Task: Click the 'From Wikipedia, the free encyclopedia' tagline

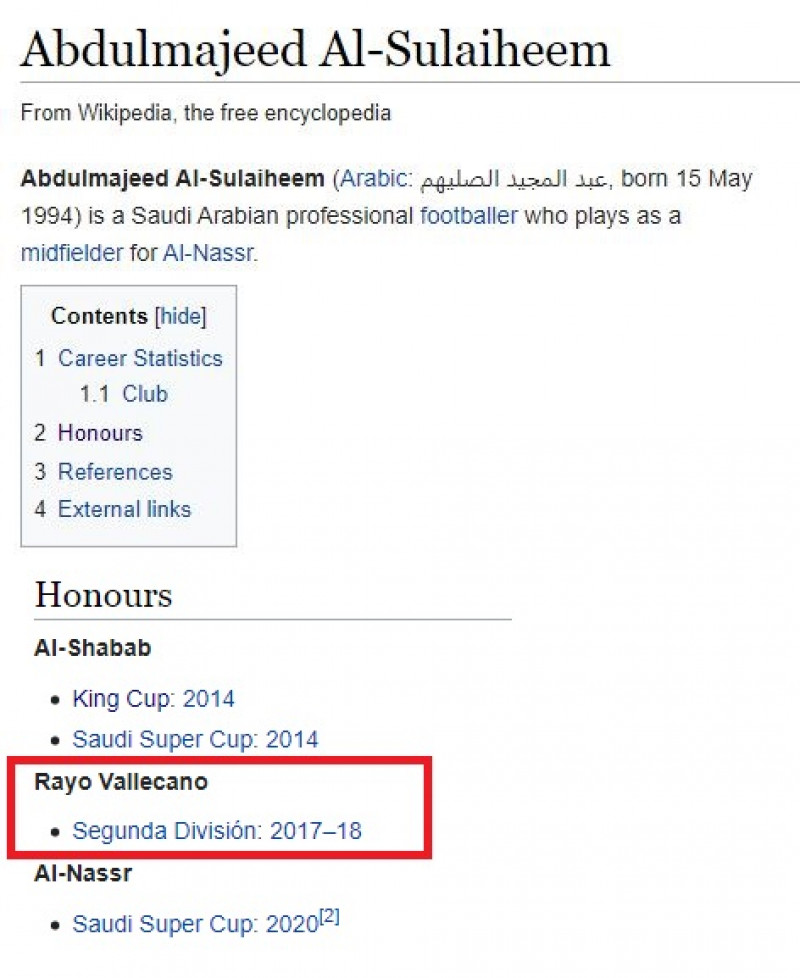Action: click(205, 112)
